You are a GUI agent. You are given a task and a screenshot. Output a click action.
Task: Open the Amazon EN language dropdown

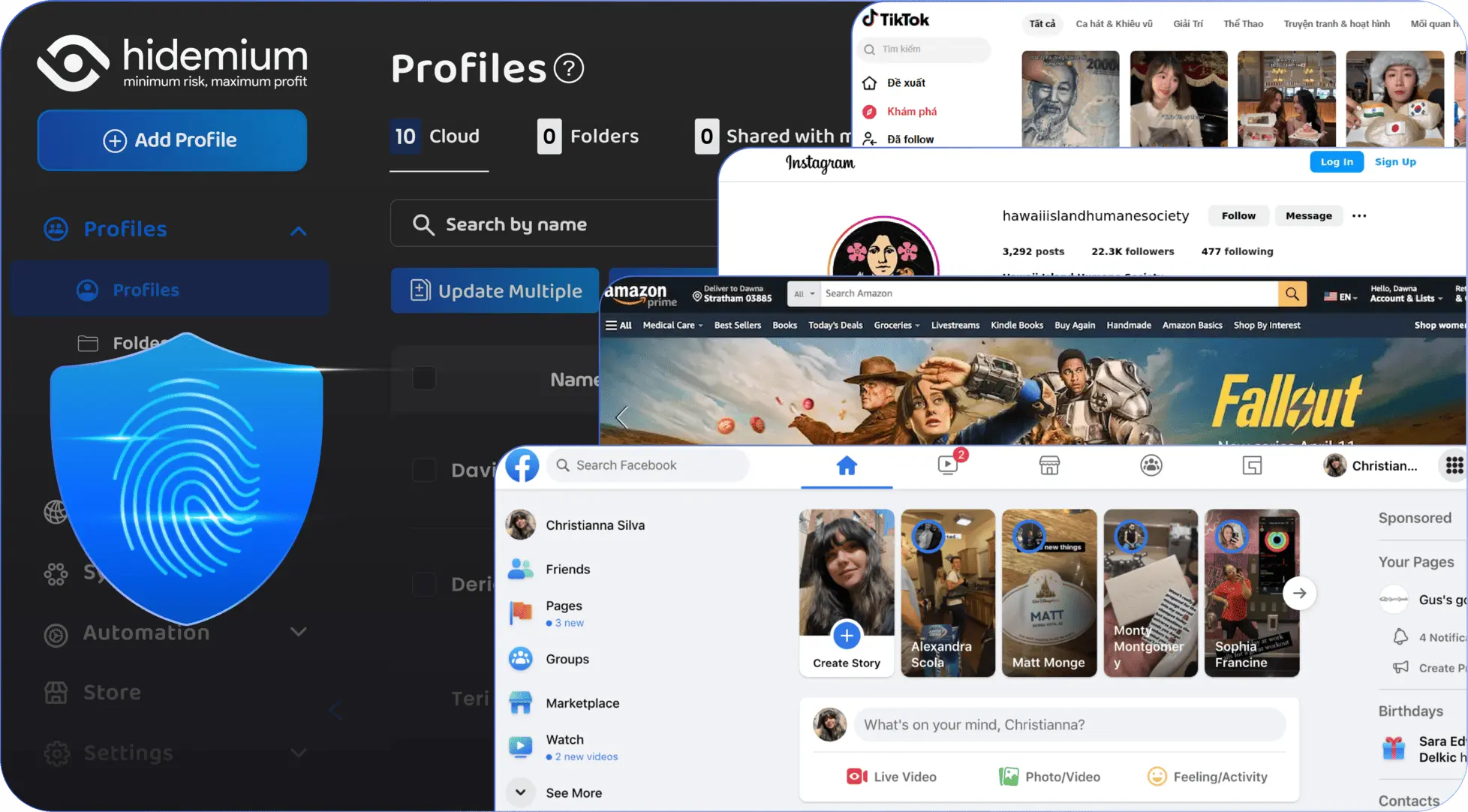coord(1340,297)
